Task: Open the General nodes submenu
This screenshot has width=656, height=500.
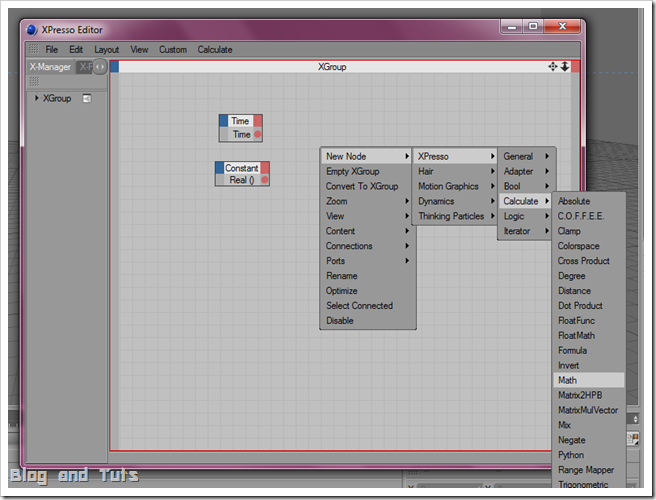Action: tap(526, 156)
